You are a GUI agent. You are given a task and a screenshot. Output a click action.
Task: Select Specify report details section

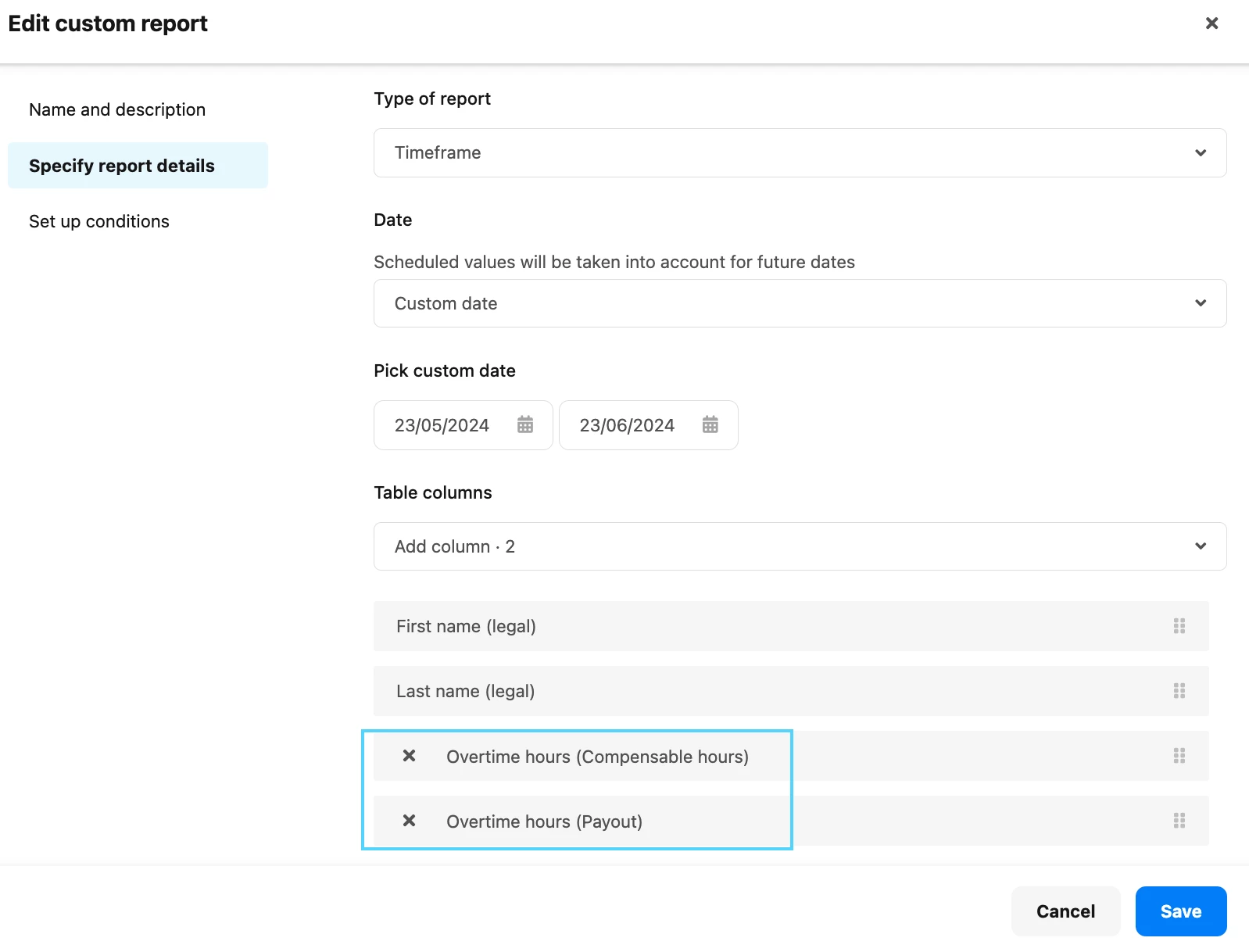[x=138, y=165]
